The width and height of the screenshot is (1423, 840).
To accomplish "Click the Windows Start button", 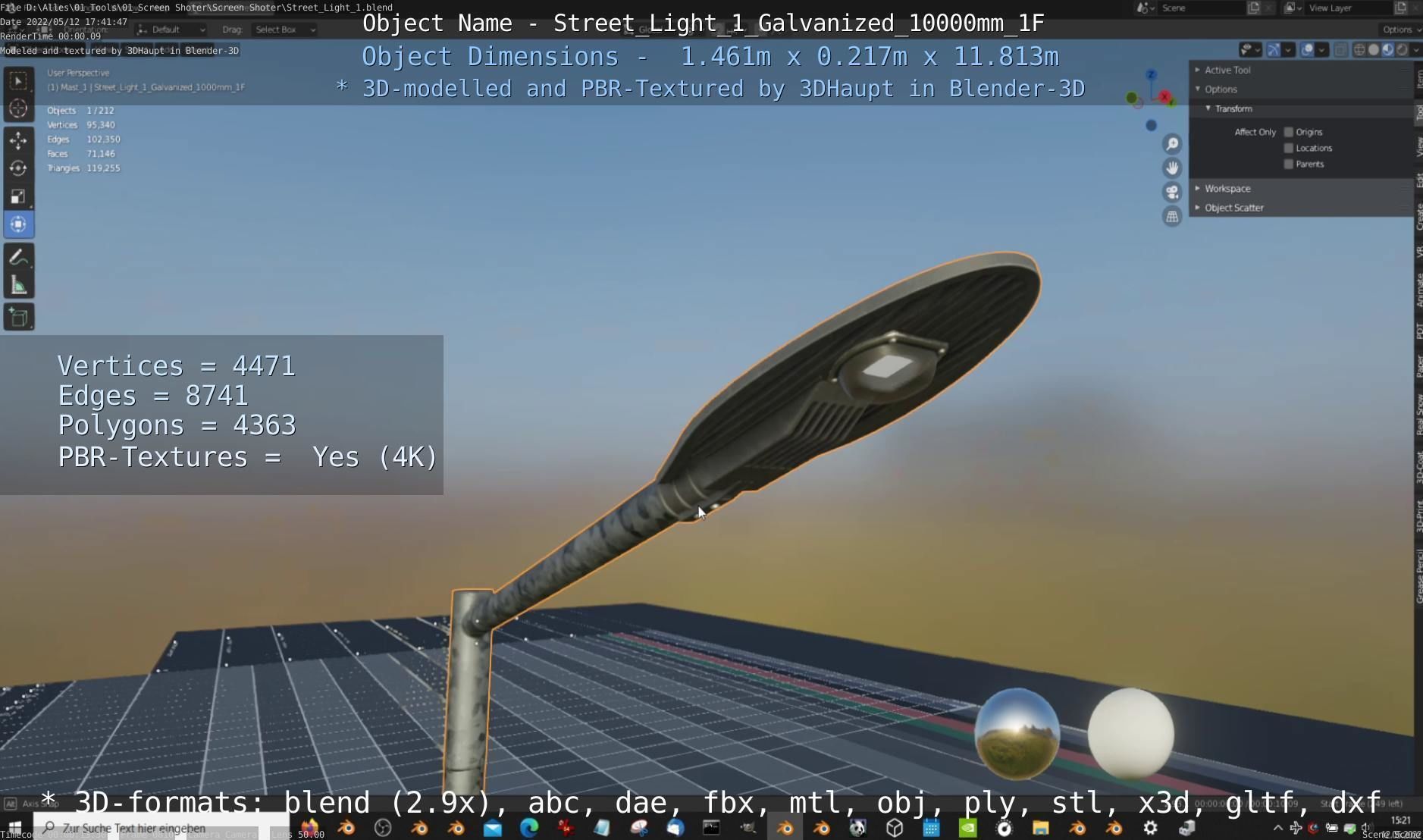I will (15, 827).
